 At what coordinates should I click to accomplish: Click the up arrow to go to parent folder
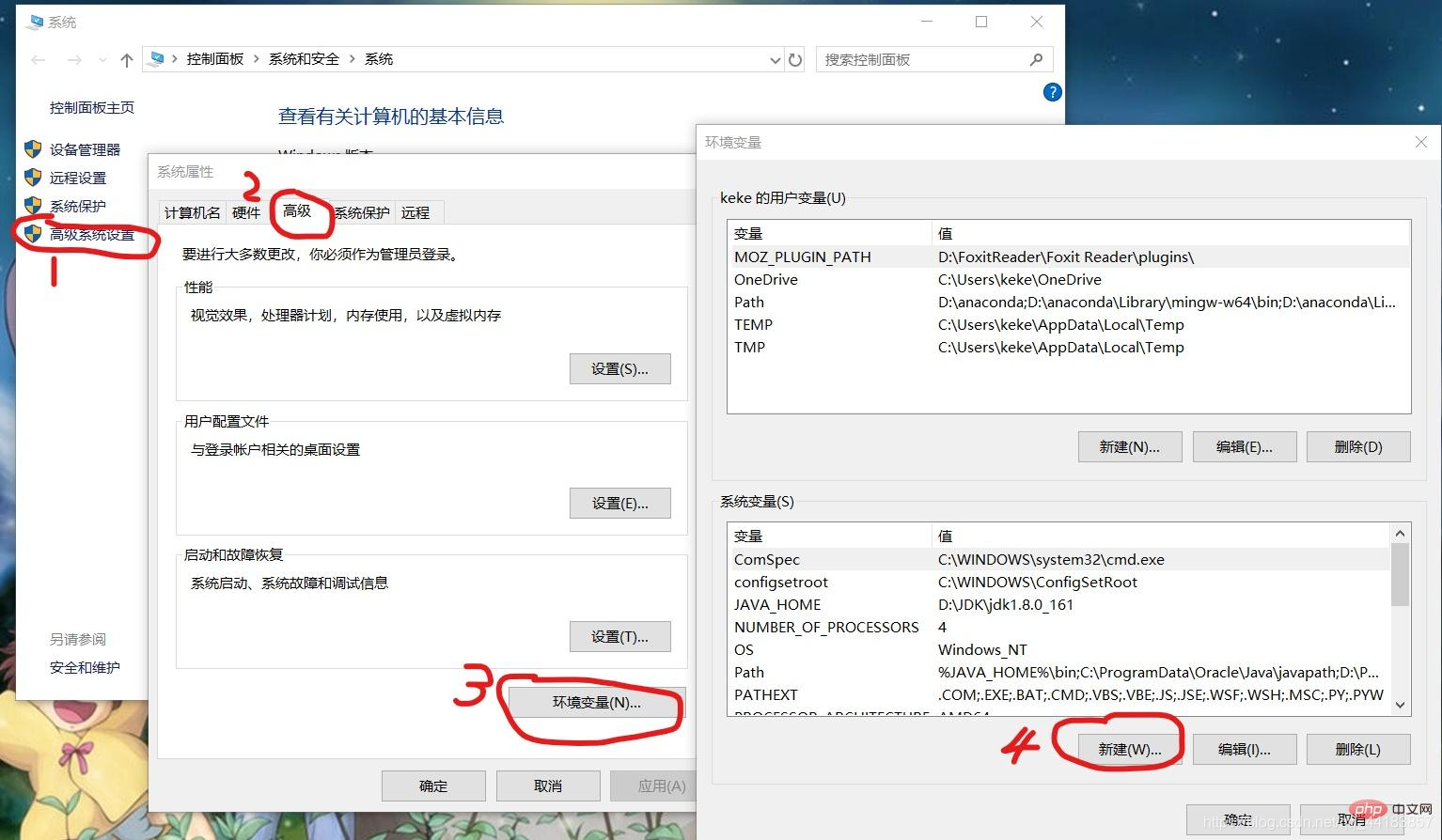coord(126,59)
